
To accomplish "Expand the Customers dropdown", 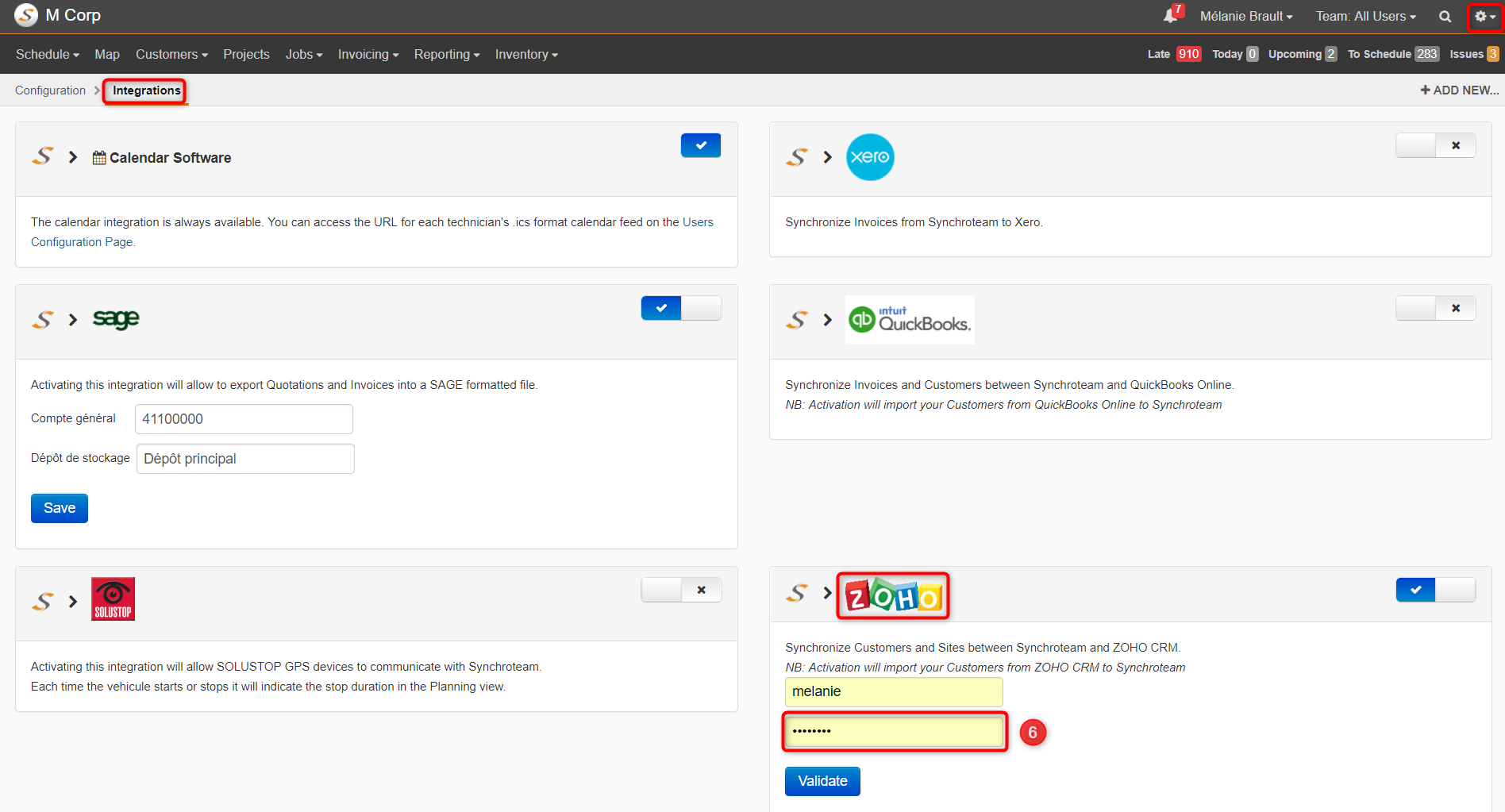I will pos(171,54).
